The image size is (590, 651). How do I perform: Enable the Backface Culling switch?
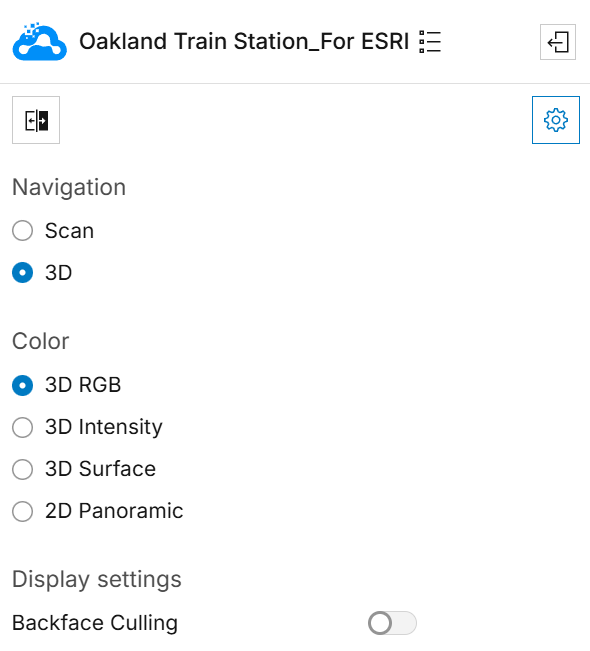click(x=392, y=623)
